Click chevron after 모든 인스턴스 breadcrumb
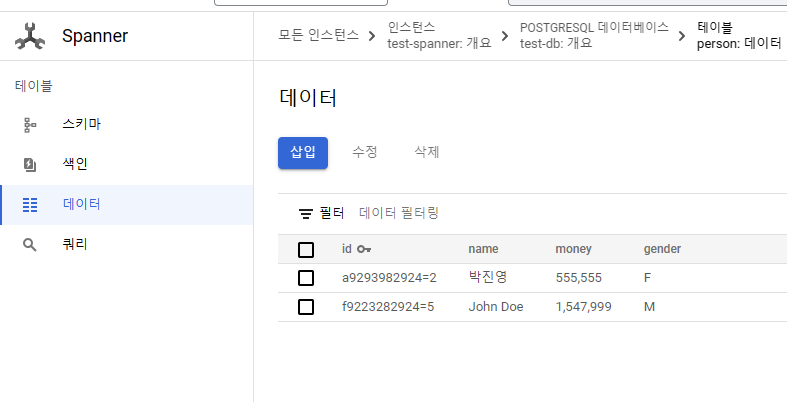This screenshot has height=402, width=787. (x=372, y=37)
